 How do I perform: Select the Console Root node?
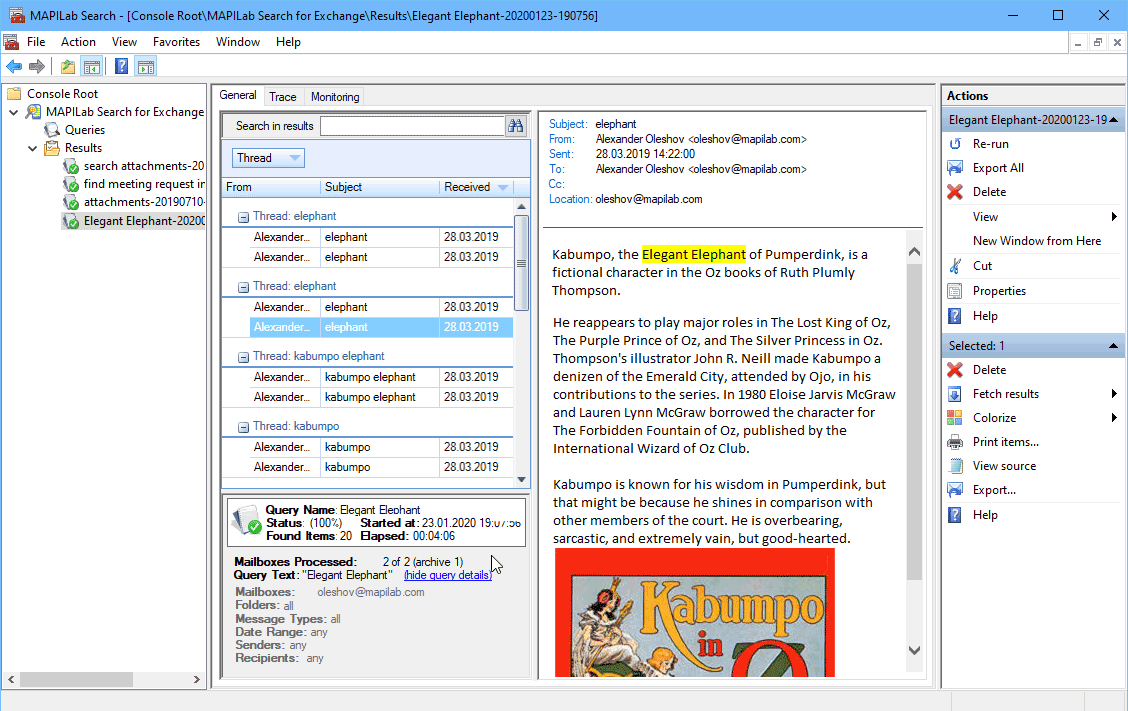coord(63,94)
